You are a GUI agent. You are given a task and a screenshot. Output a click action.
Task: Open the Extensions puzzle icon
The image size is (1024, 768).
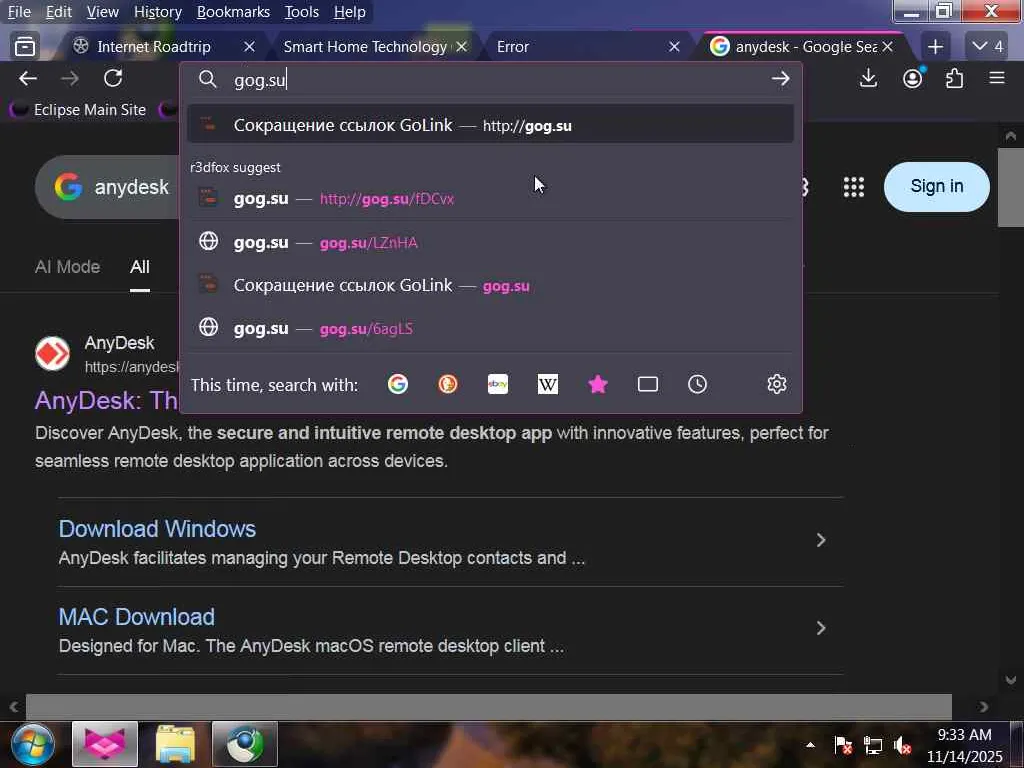(954, 79)
